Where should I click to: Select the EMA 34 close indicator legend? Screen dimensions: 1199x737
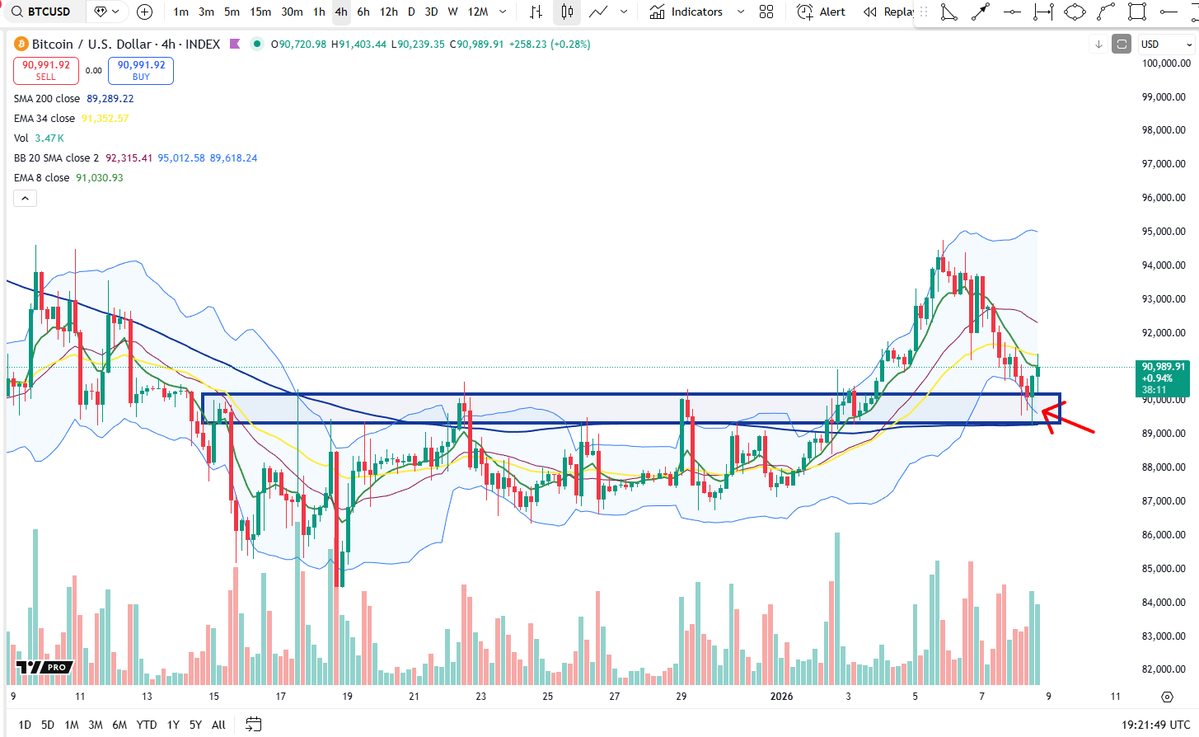click(44, 119)
